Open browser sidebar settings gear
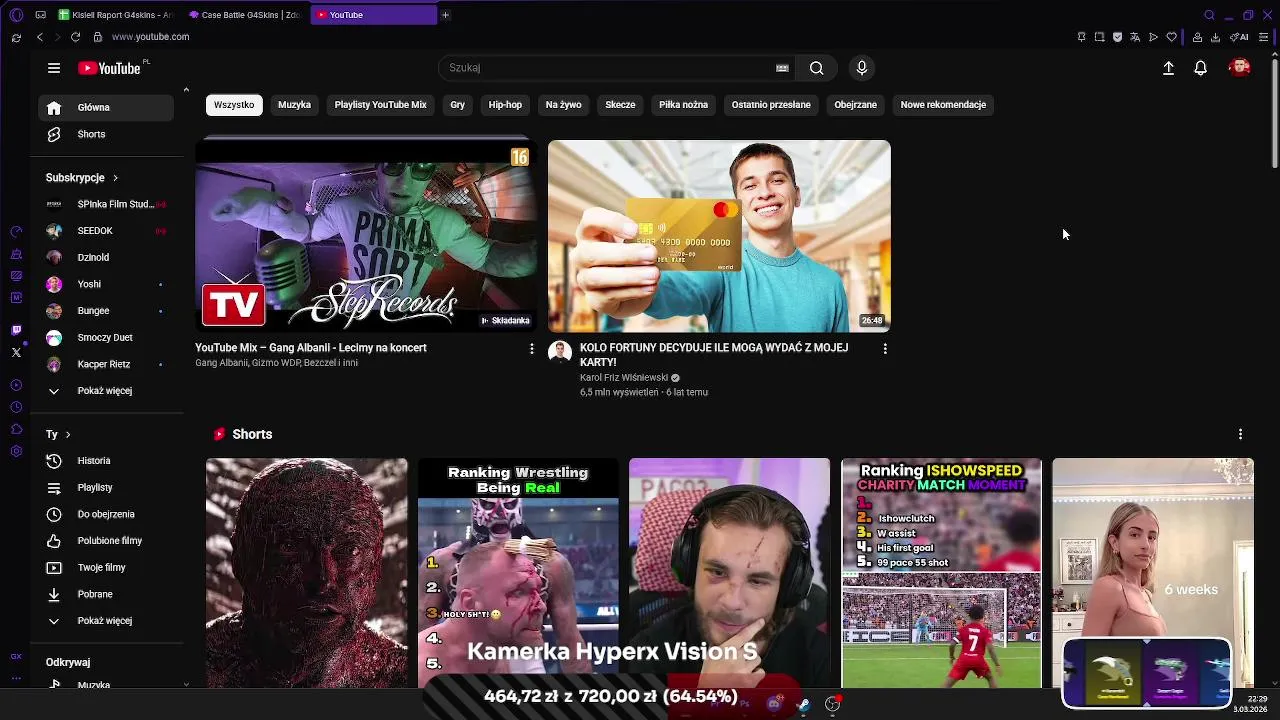Screen dimensions: 1280x720 pyautogui.click(x=16, y=451)
